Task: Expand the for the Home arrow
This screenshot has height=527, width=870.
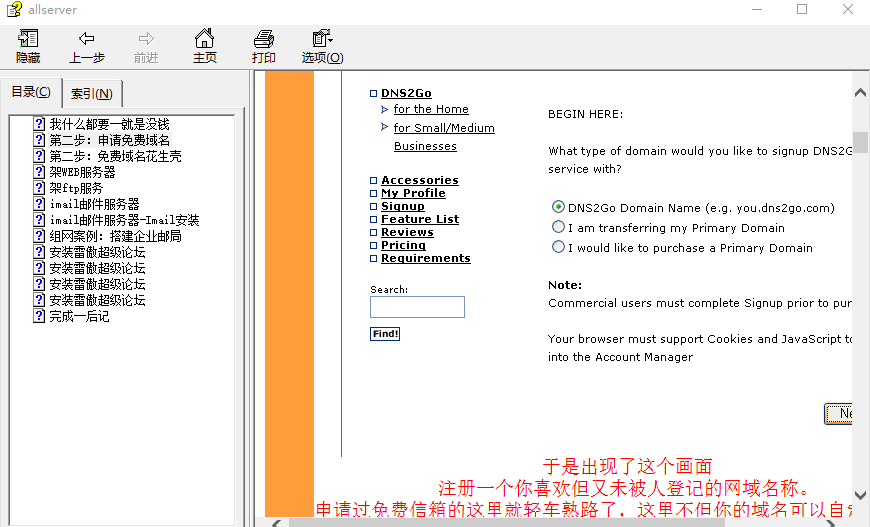Action: point(385,109)
